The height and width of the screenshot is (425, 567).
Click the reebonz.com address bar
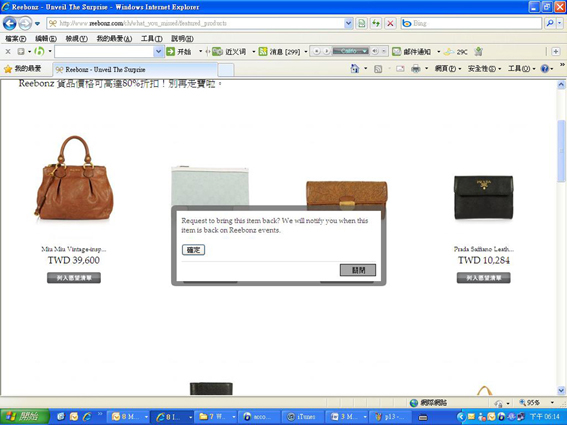point(195,24)
